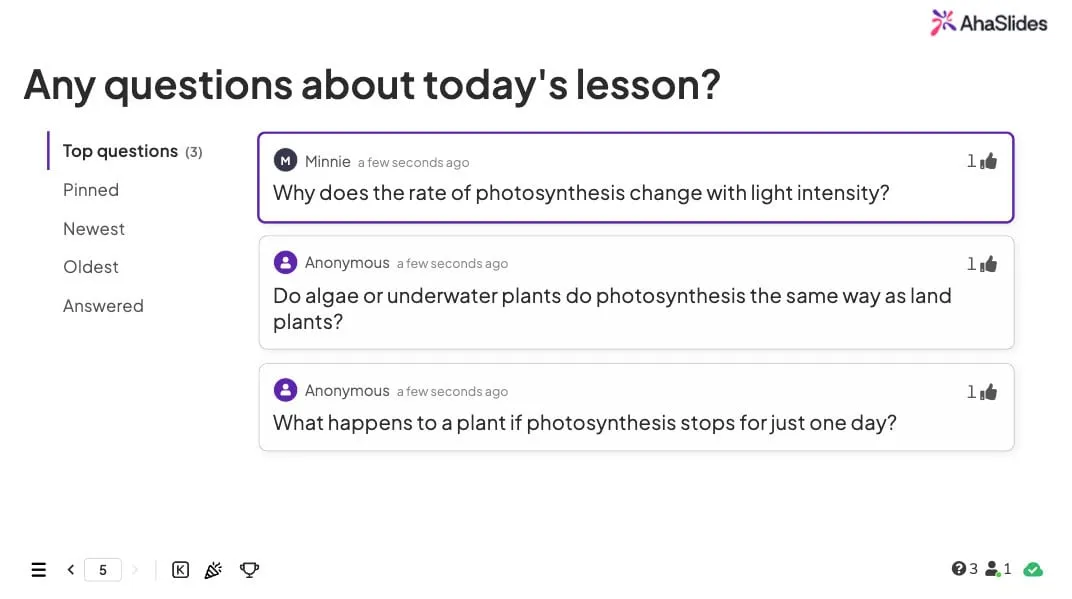Viewport: 1072px width, 599px height.
Task: Switch to the Newest tab
Action: pos(94,228)
